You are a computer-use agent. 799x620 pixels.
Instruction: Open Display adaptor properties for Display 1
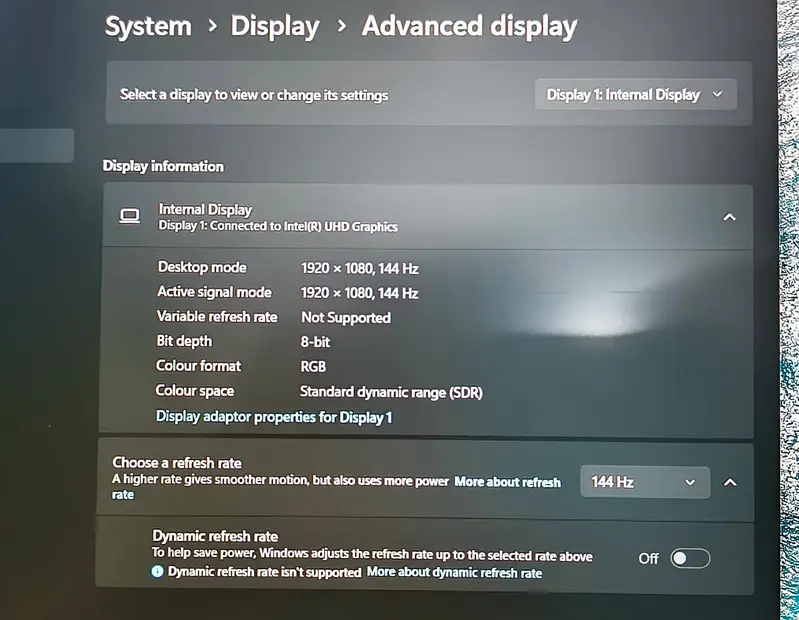274,417
